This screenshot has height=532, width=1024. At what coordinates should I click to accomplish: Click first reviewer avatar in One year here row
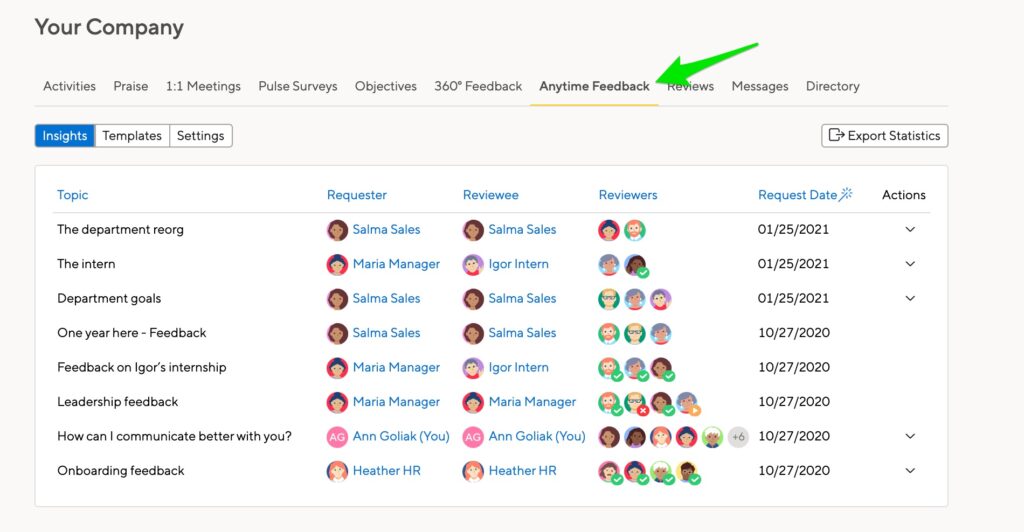click(x=609, y=334)
